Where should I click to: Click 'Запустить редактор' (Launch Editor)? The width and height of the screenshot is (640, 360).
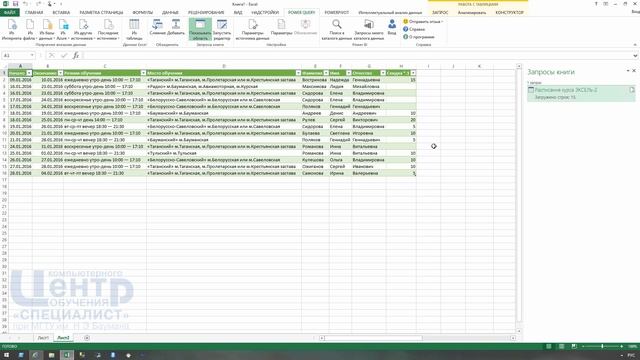[222, 29]
